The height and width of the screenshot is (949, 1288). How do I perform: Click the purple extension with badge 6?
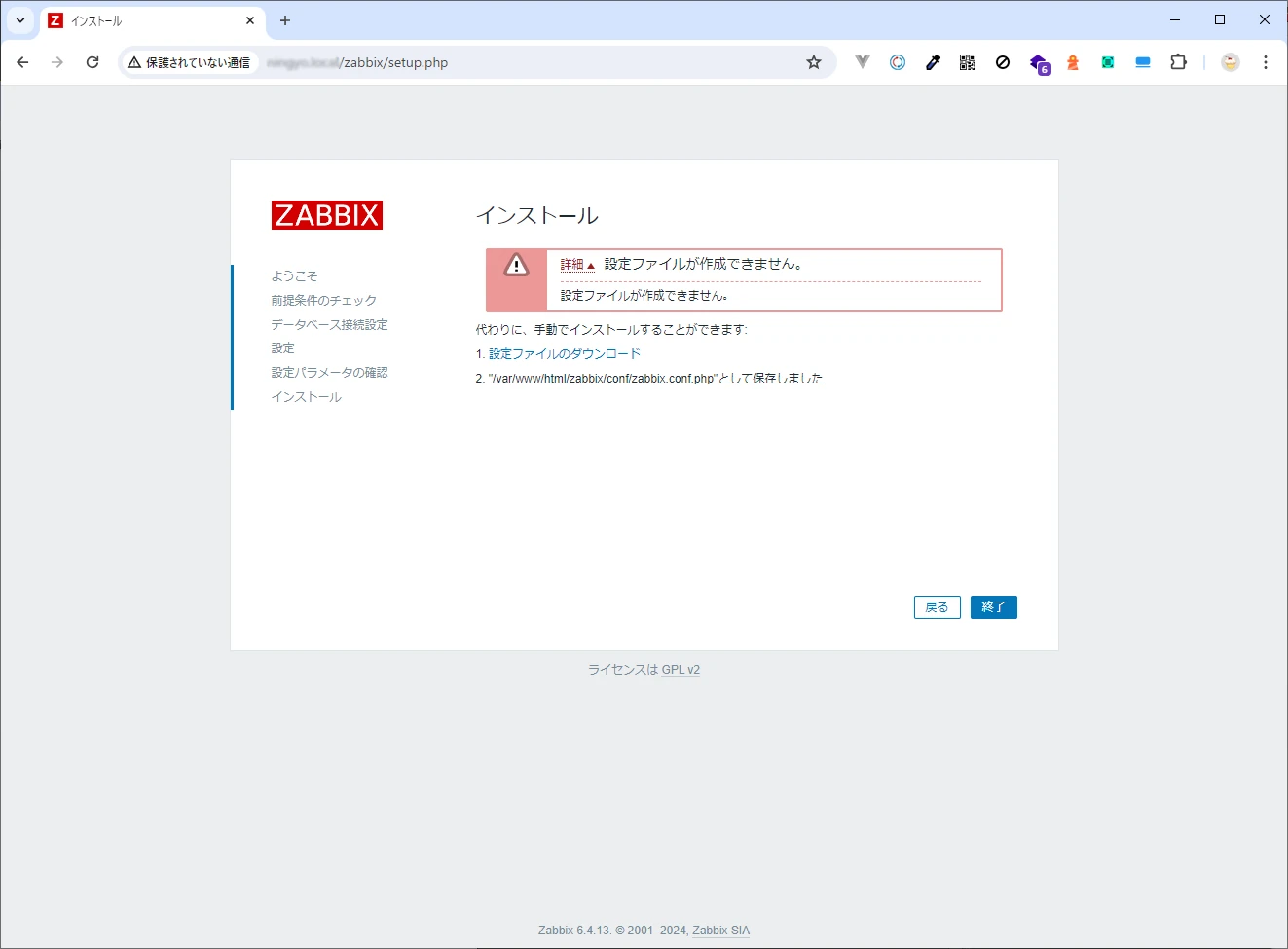(1039, 64)
